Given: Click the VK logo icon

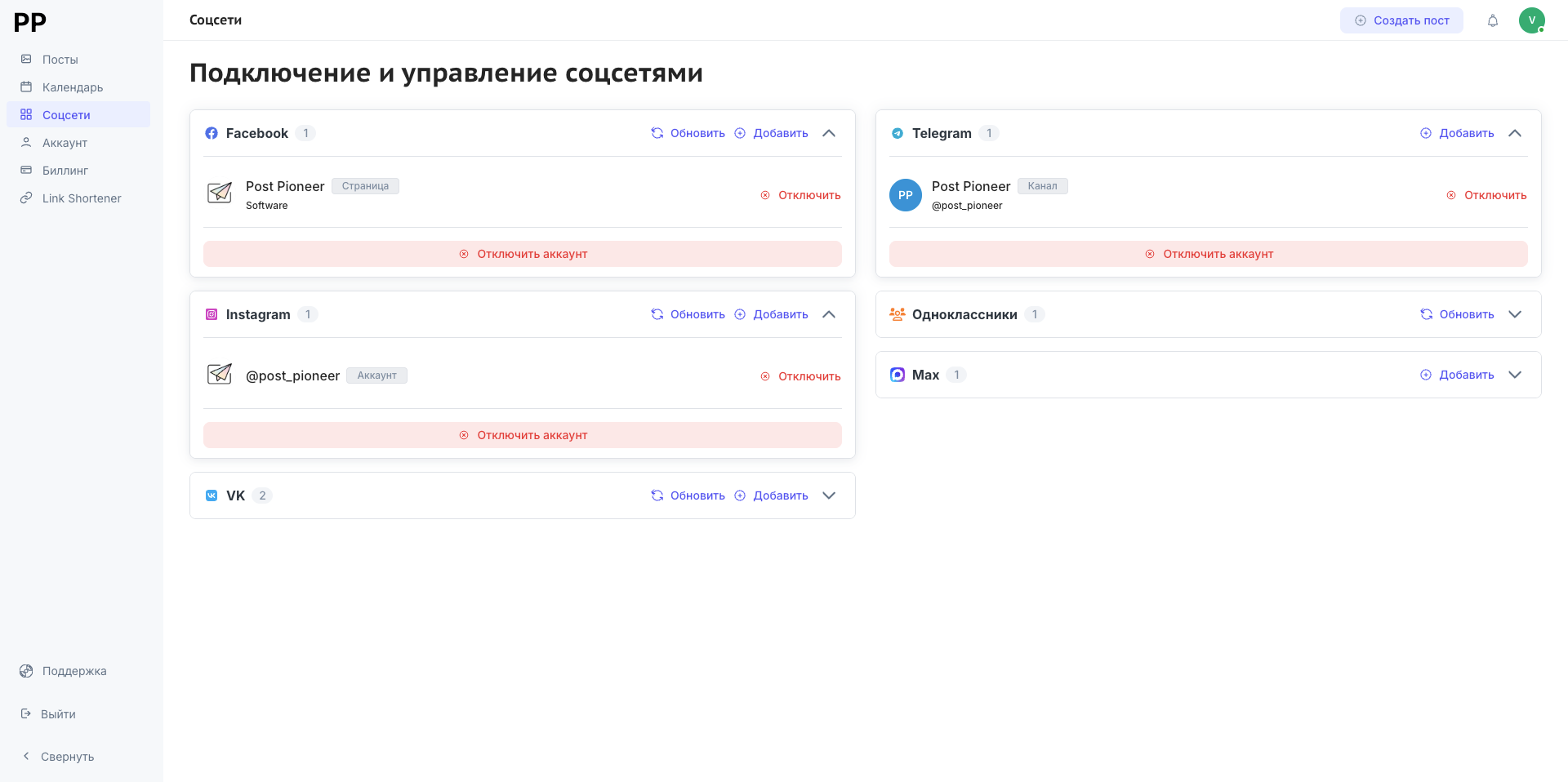Looking at the screenshot, I should (x=212, y=495).
